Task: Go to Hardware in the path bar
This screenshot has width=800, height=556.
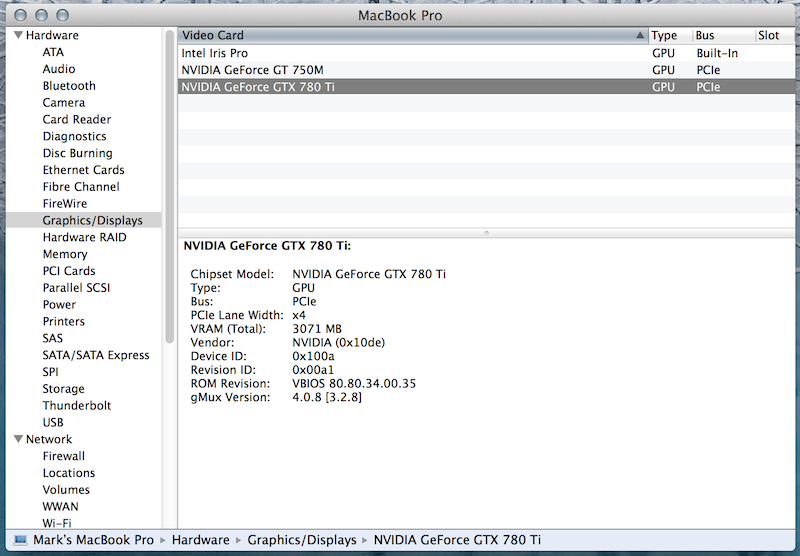Action: click(x=201, y=540)
